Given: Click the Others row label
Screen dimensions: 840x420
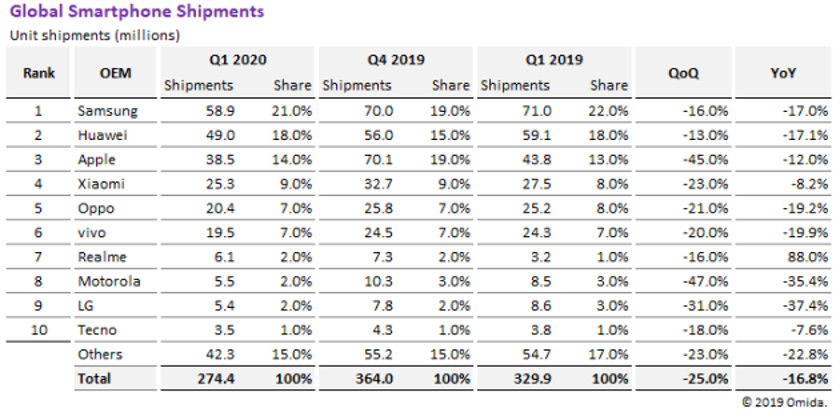Looking at the screenshot, I should pyautogui.click(x=100, y=354).
